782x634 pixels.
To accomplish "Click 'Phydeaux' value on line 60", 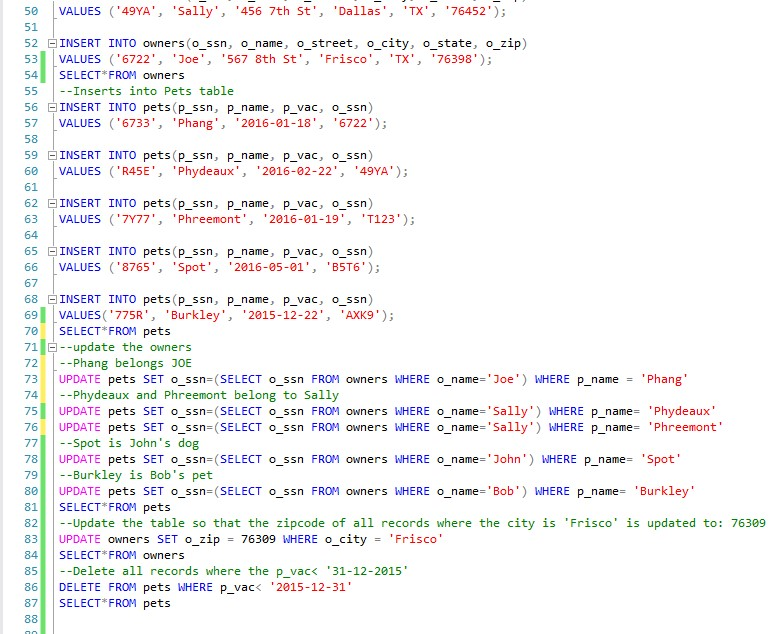I will pyautogui.click(x=206, y=171).
